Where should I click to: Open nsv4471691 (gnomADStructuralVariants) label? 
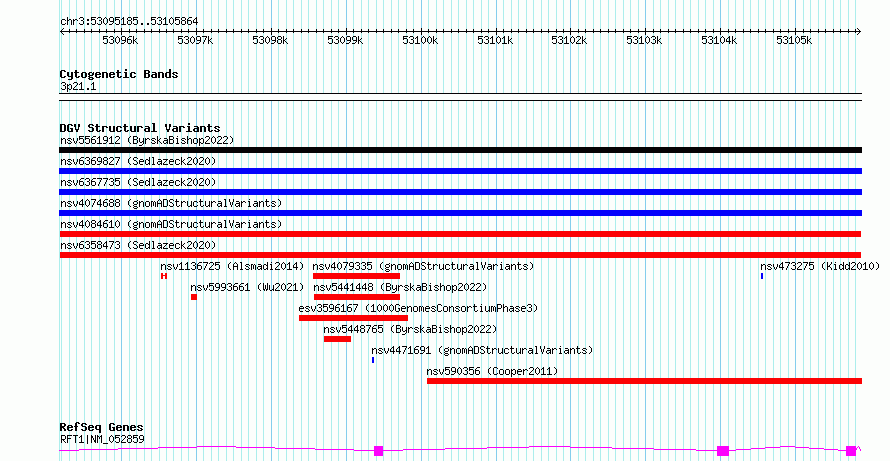tap(482, 350)
